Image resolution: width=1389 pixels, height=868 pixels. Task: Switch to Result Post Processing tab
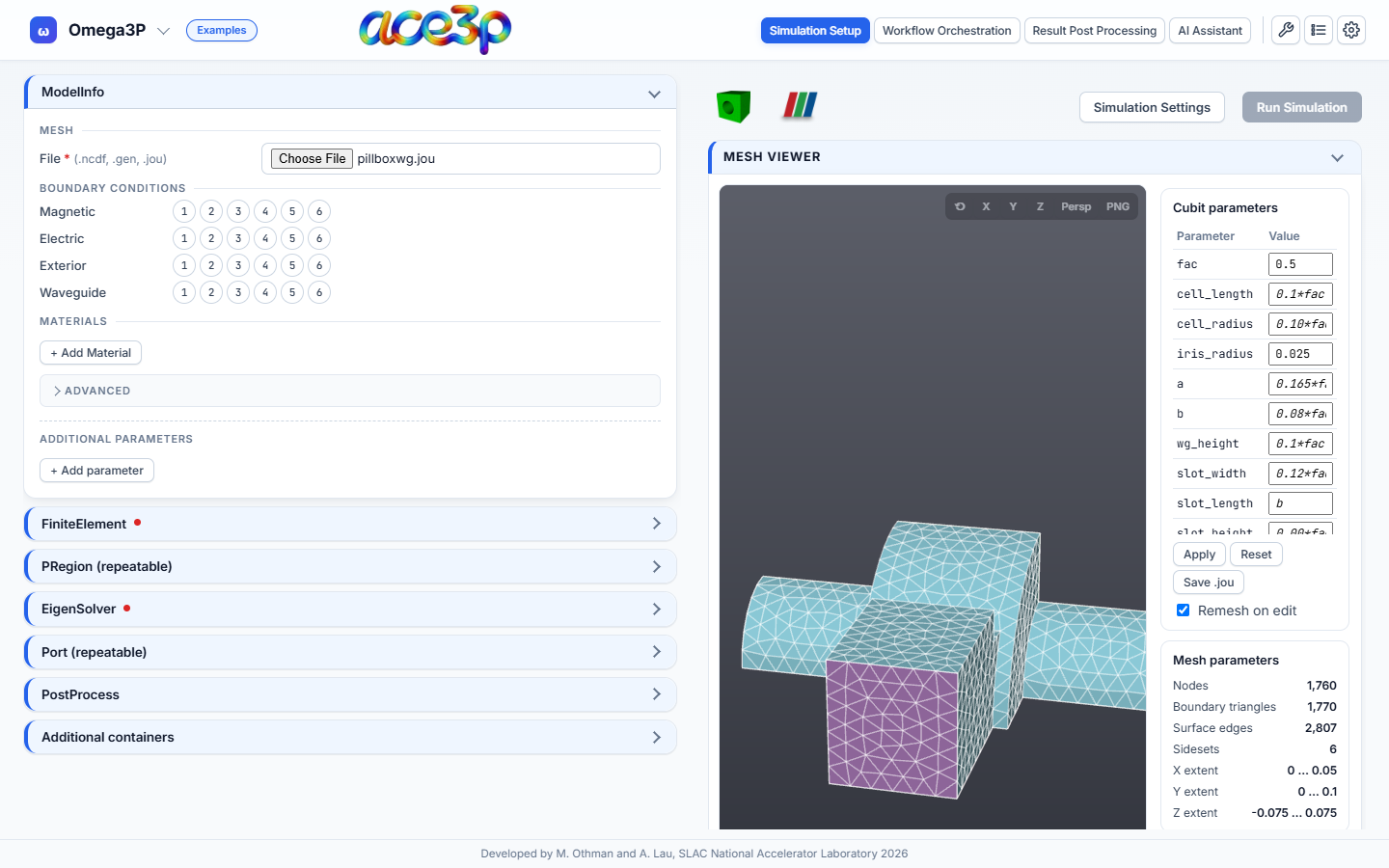tap(1094, 31)
